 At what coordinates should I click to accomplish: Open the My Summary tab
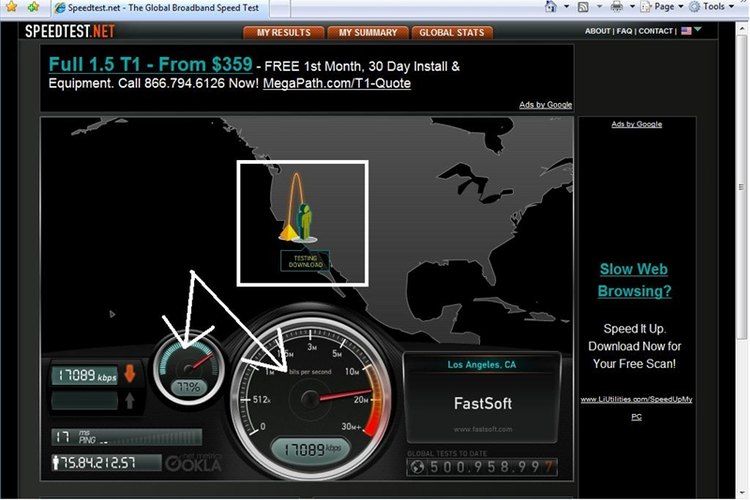[368, 33]
